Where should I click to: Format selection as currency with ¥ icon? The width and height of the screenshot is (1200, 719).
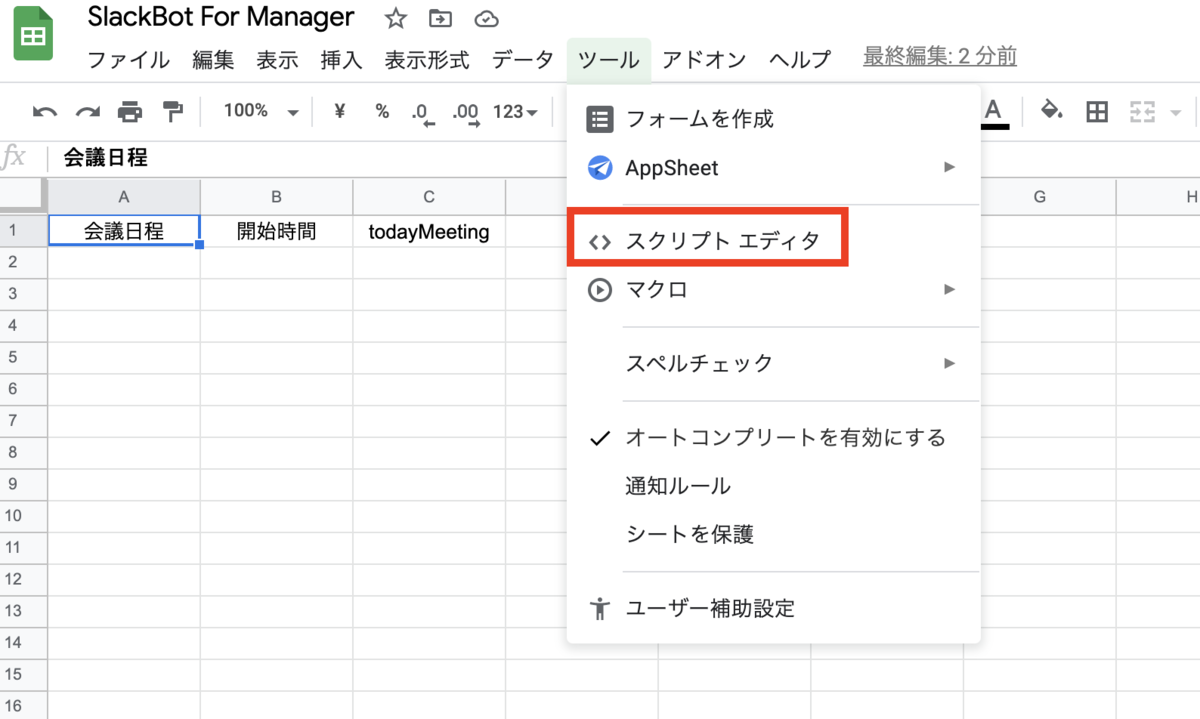pyautogui.click(x=338, y=111)
